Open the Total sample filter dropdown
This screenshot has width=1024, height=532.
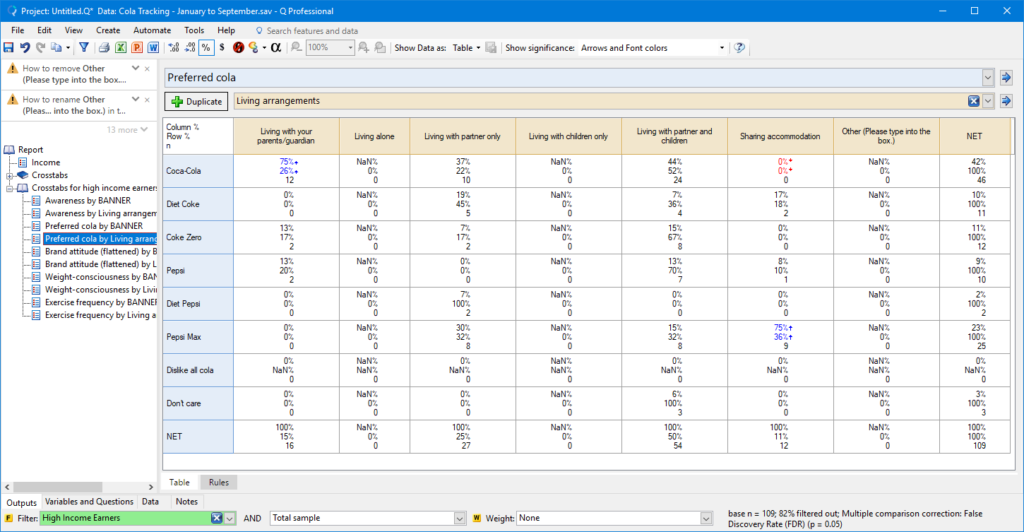460,518
